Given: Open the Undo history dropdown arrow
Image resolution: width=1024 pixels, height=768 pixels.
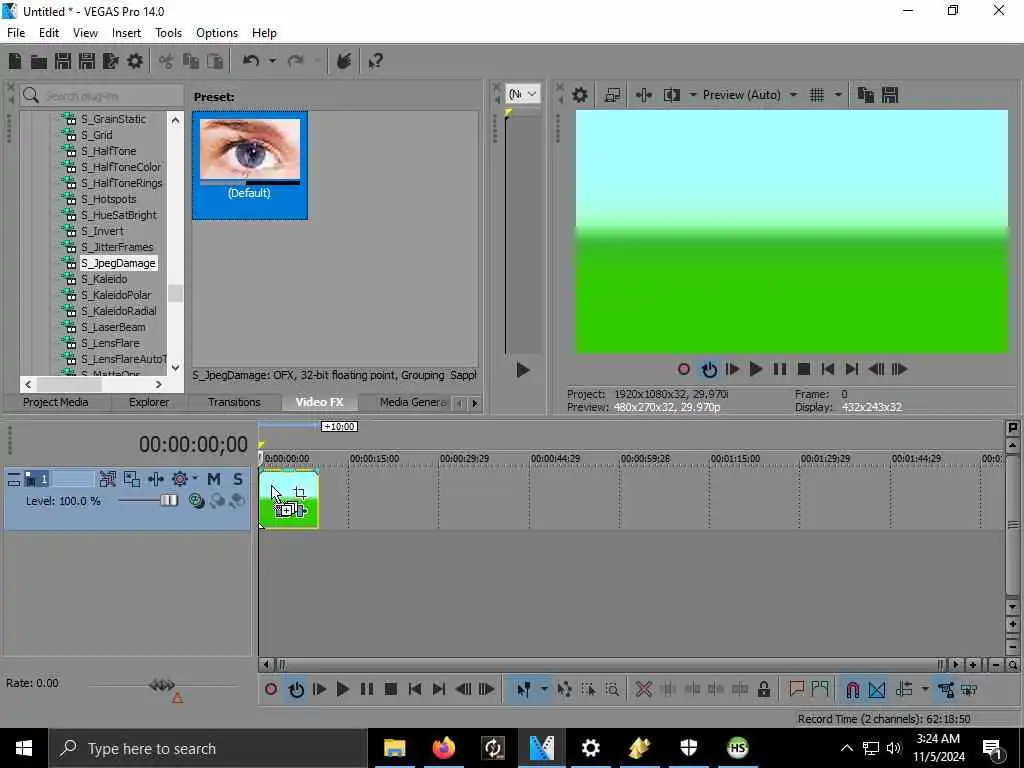Looking at the screenshot, I should tap(272, 61).
